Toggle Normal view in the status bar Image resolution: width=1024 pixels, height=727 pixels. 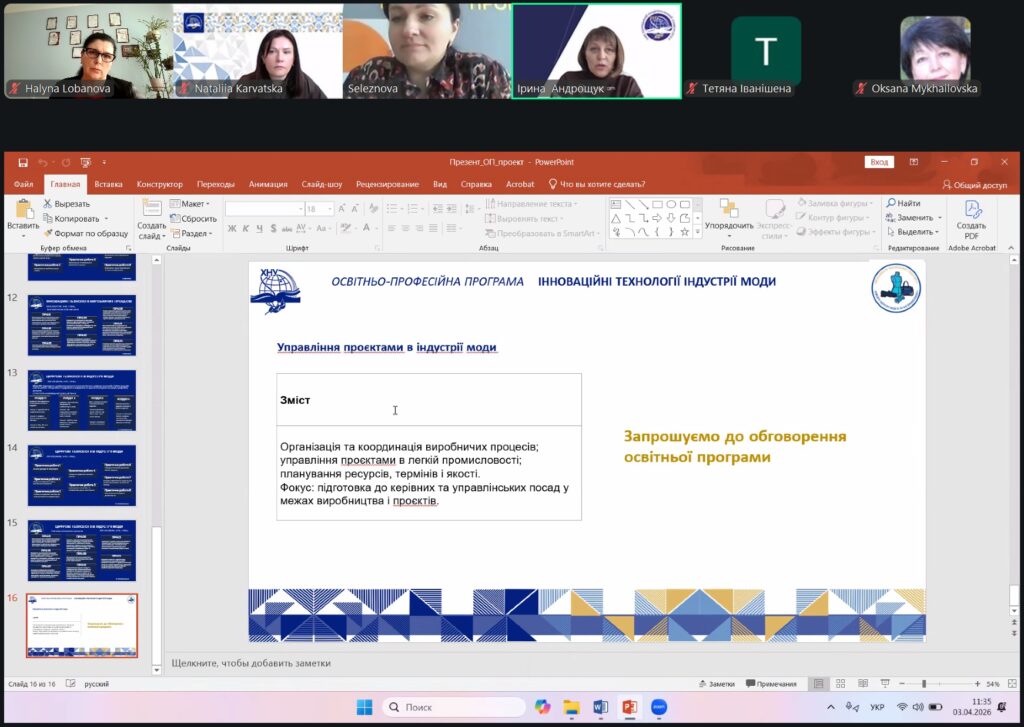point(819,684)
